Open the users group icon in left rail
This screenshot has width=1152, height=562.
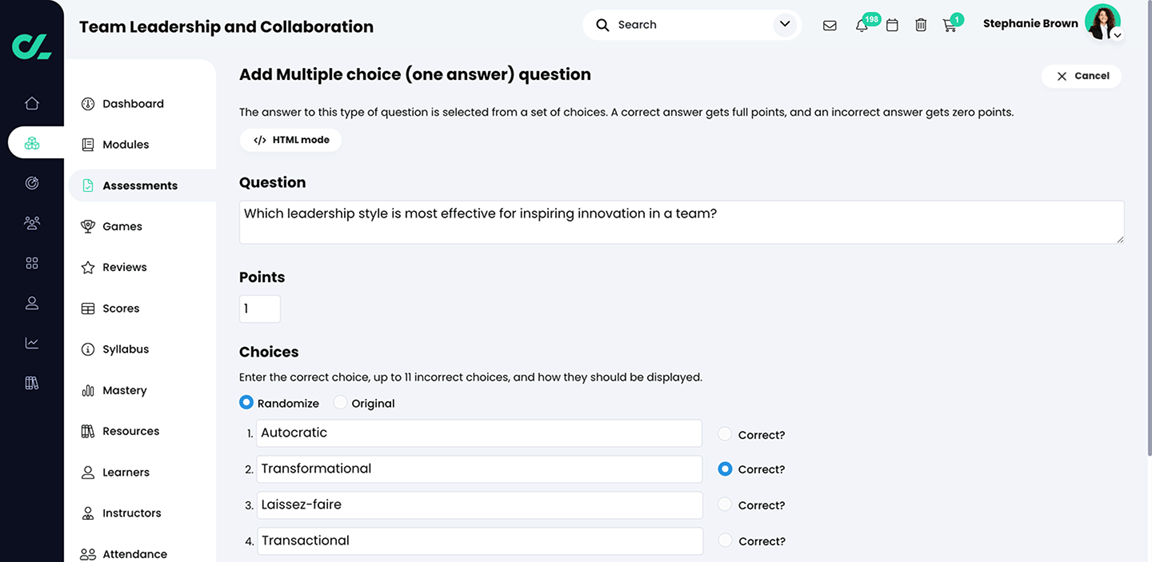tap(32, 223)
